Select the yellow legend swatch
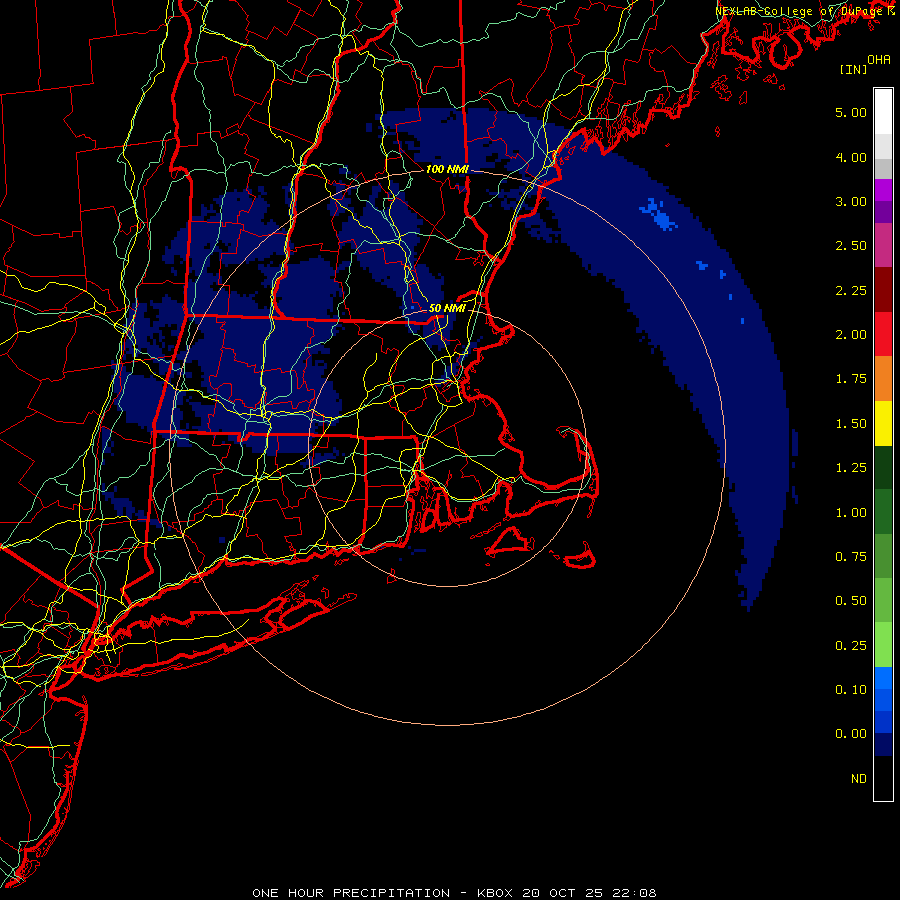This screenshot has height=900, width=900. tap(883, 423)
